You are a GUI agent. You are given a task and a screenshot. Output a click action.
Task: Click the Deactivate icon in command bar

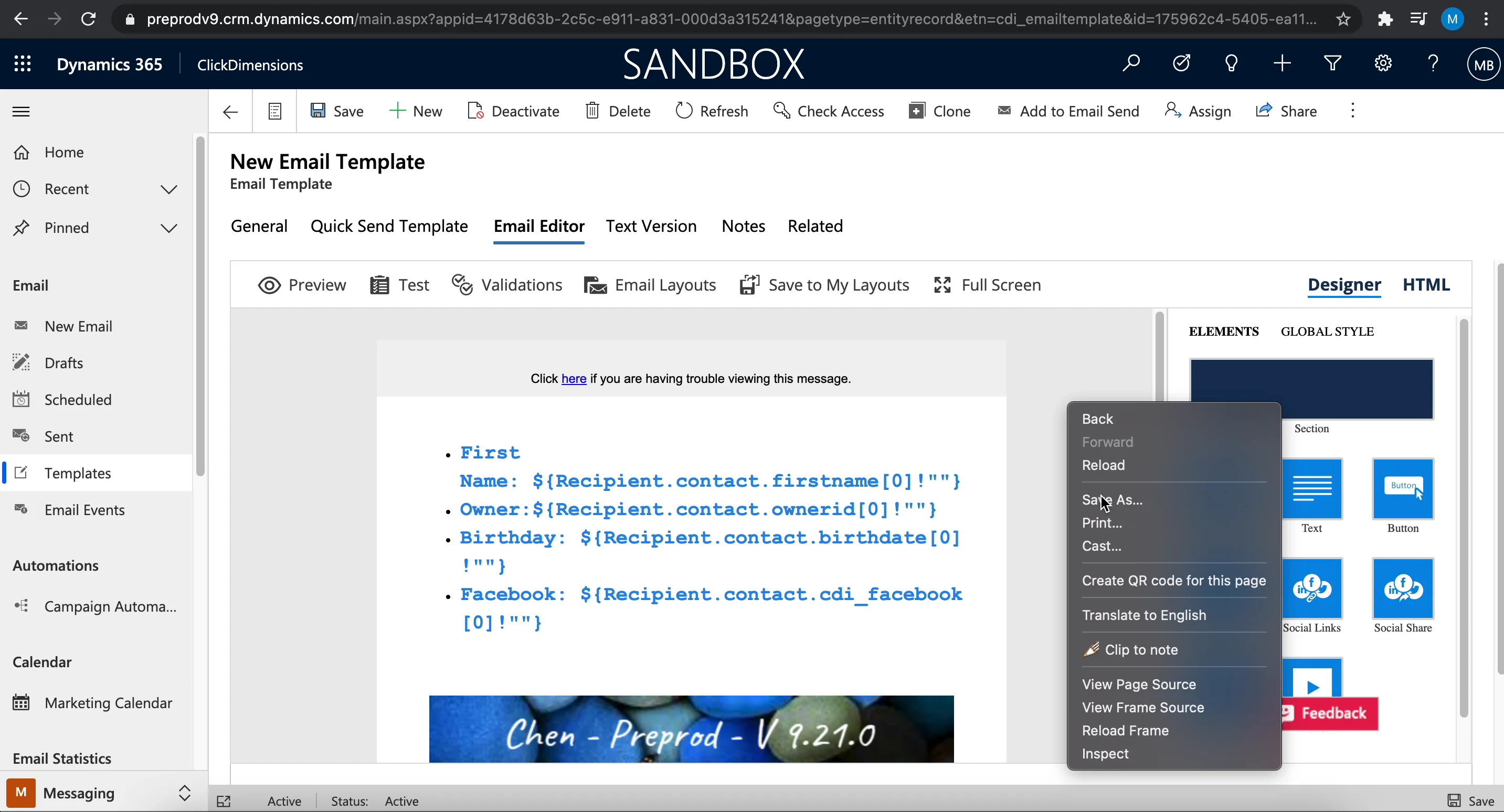[x=475, y=111]
